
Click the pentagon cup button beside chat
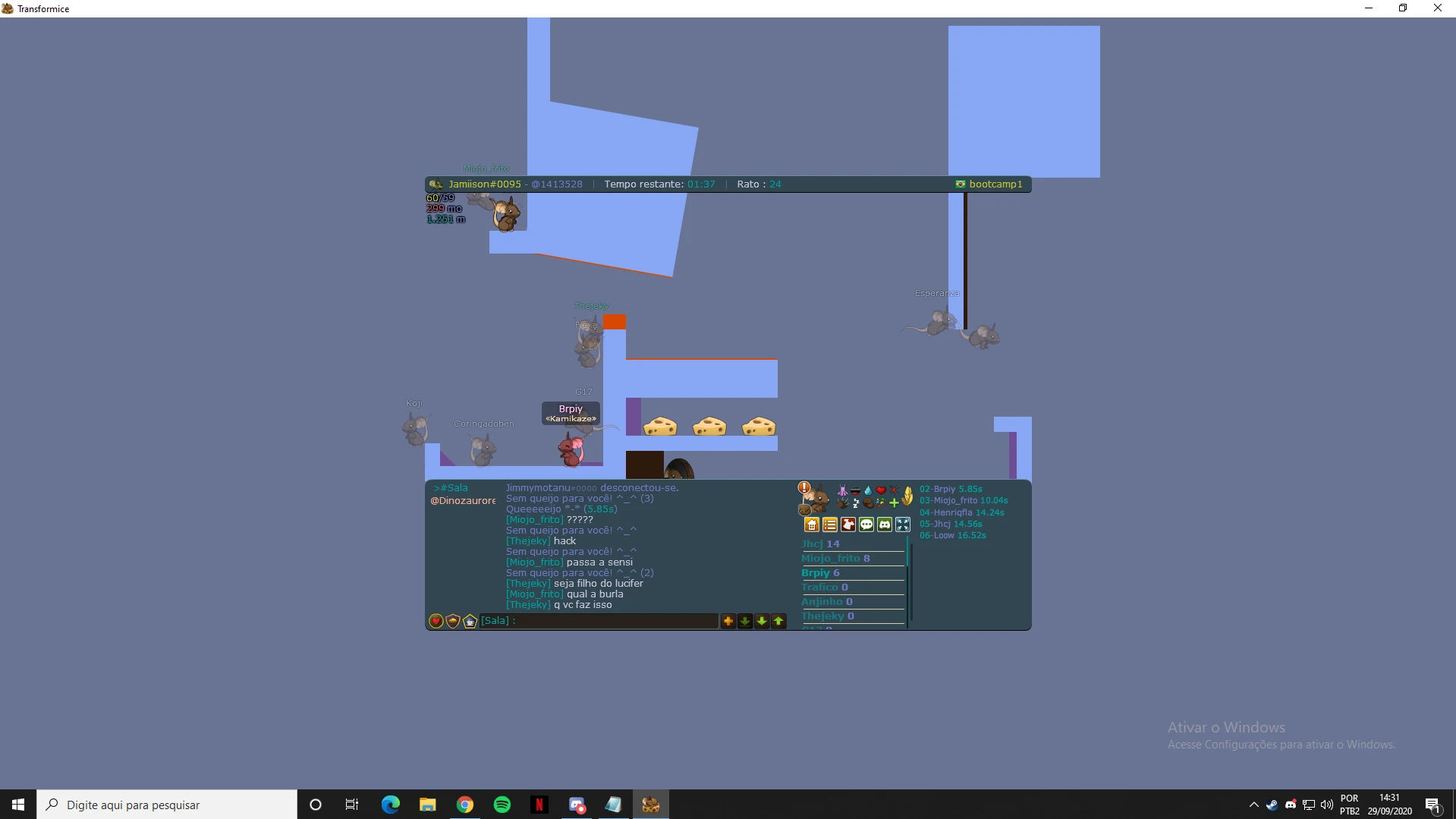470,621
